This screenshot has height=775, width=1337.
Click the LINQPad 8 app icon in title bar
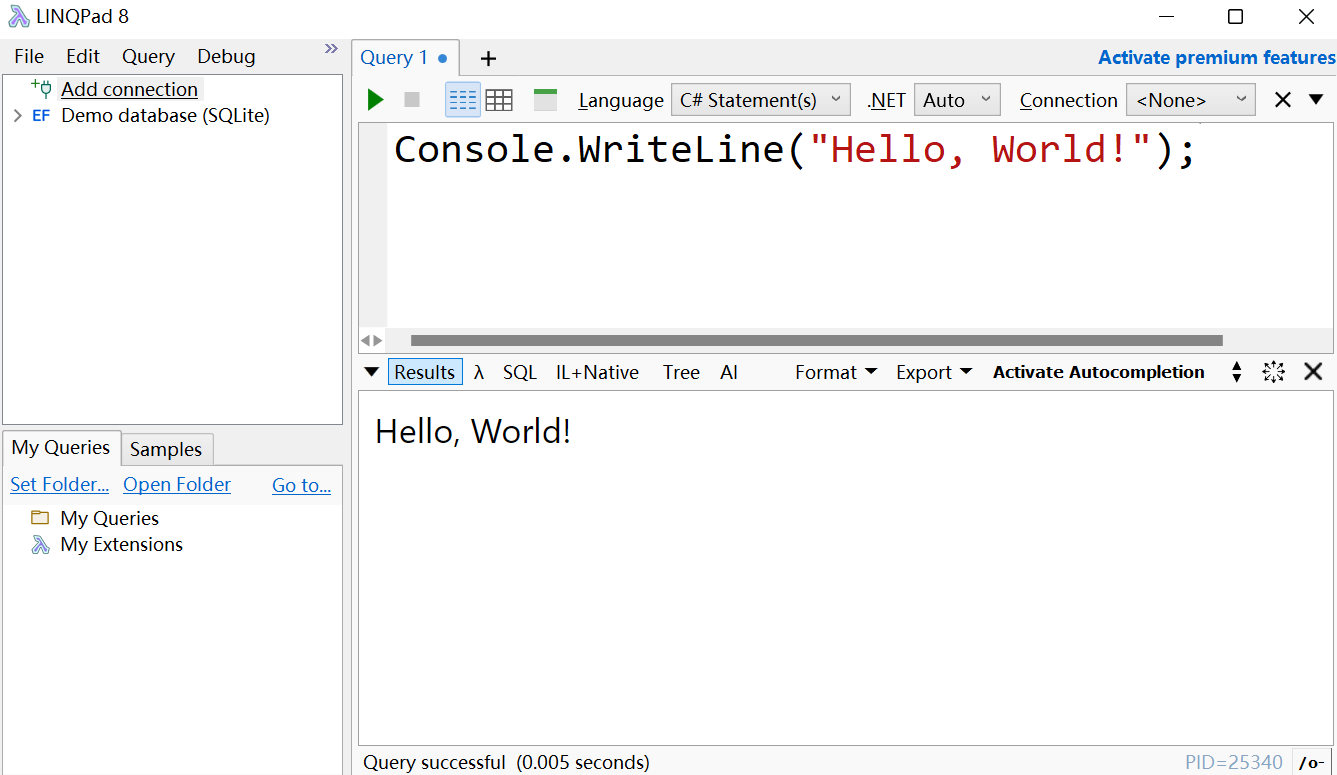coord(19,17)
